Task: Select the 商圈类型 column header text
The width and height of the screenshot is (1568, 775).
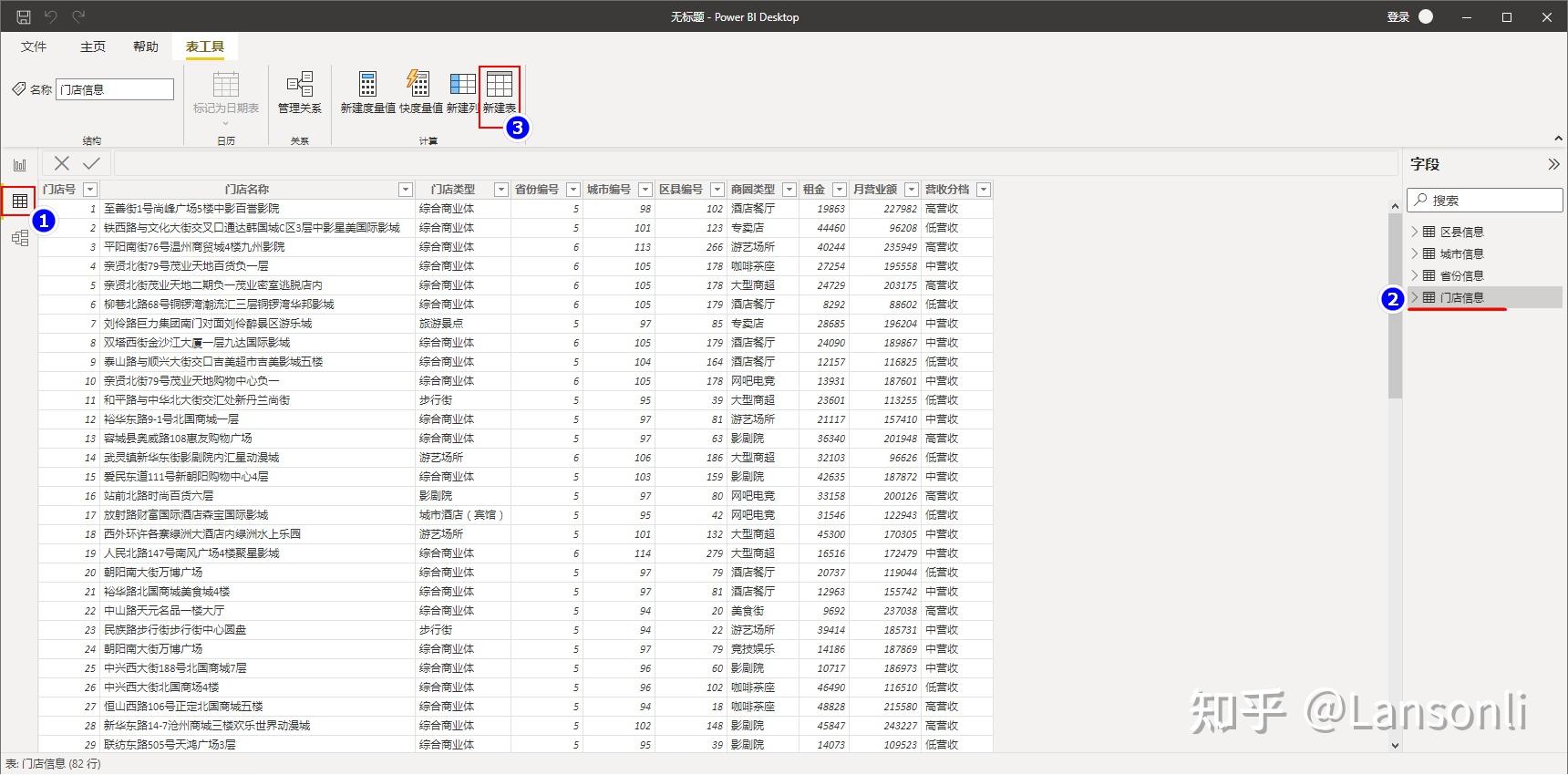Action: coord(753,190)
